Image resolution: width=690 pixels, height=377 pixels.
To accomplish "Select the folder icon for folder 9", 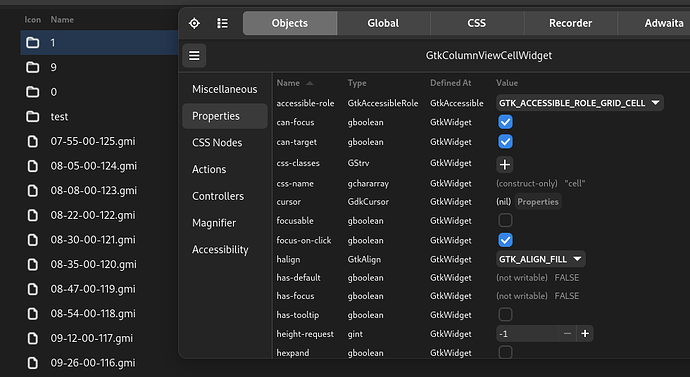I will tap(33, 67).
